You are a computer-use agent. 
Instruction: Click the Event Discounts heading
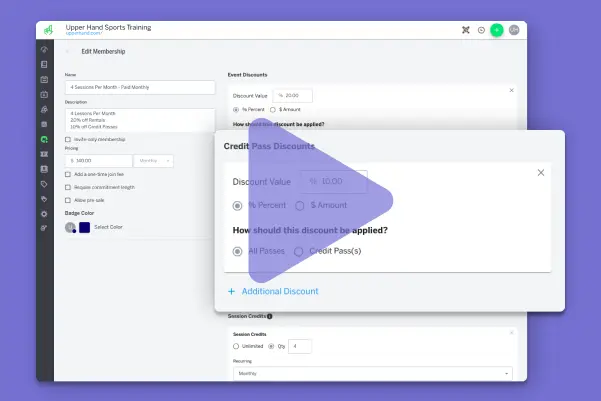(247, 75)
